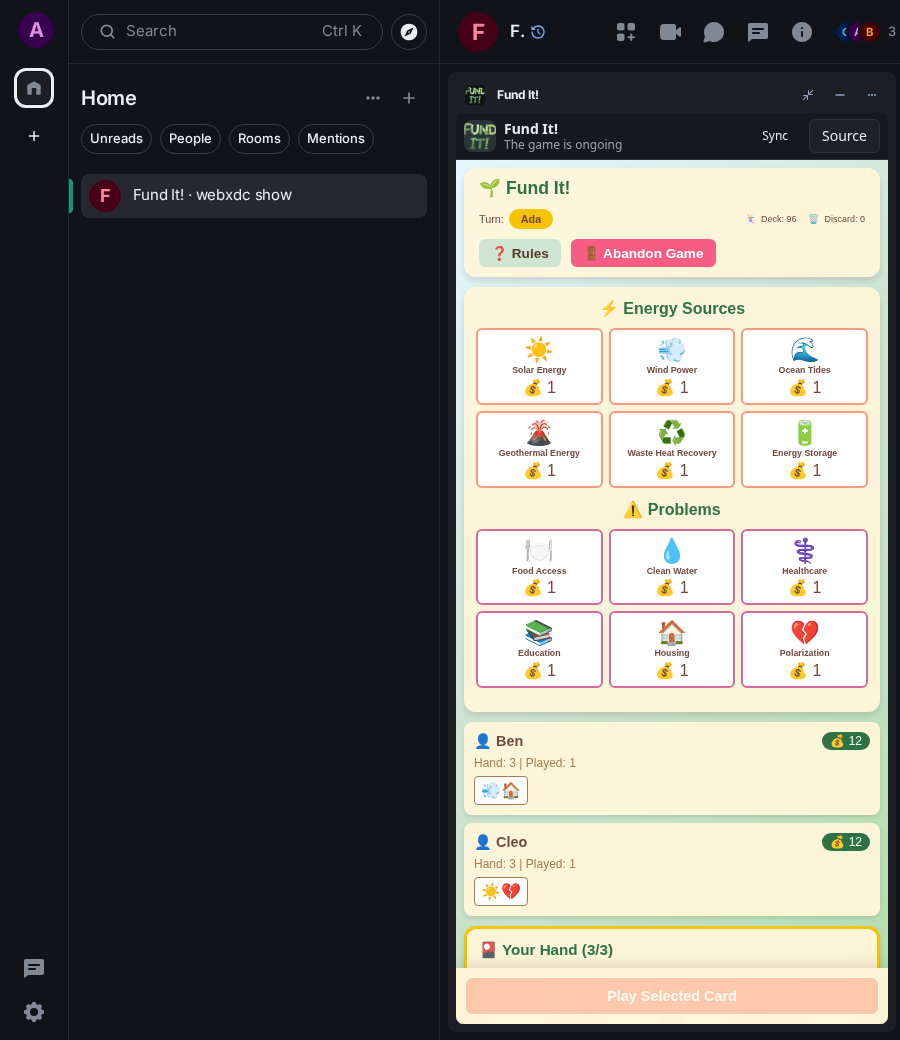Select the Wind Power card

(x=672, y=366)
